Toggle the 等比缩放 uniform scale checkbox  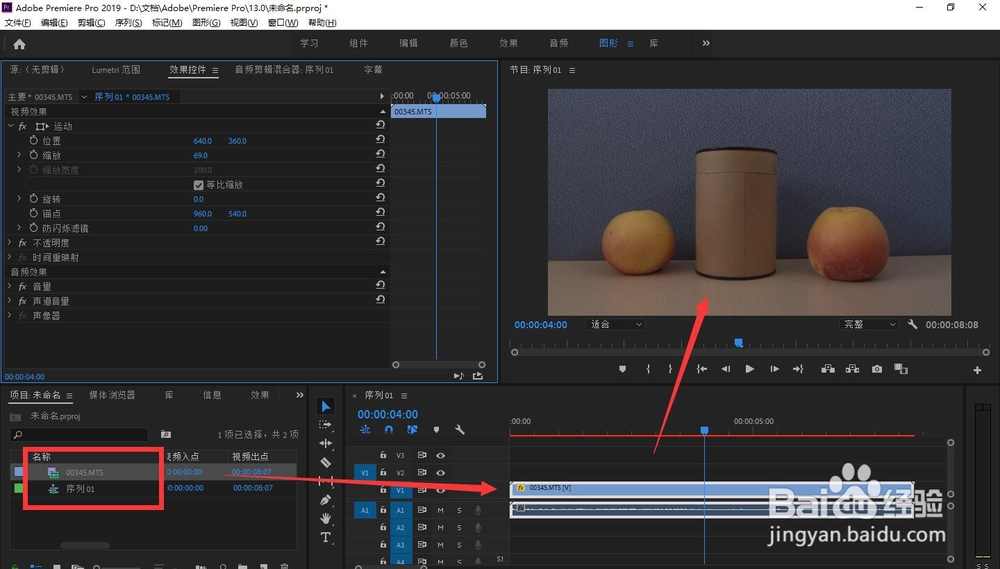click(x=198, y=185)
